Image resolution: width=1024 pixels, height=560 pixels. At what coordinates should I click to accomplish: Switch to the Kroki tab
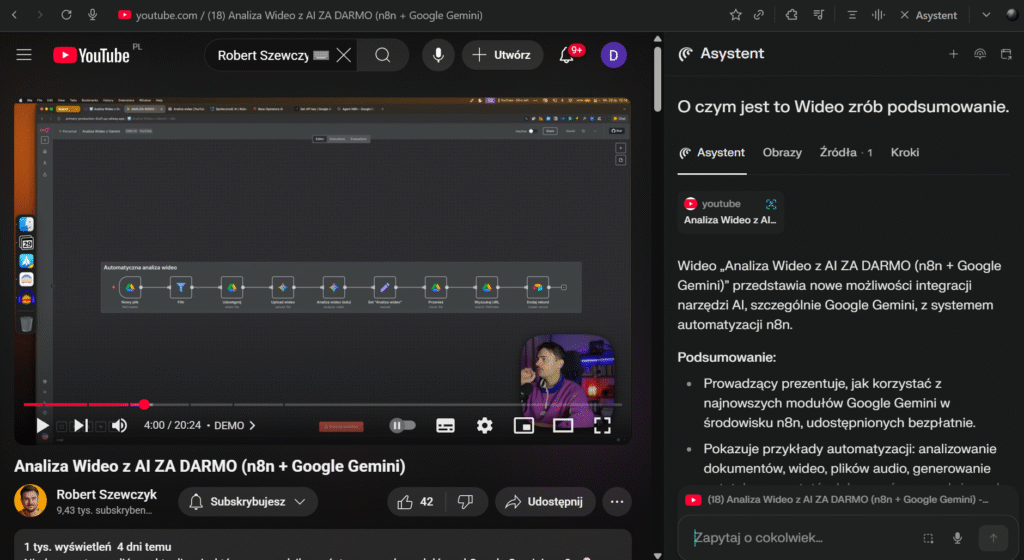[905, 153]
